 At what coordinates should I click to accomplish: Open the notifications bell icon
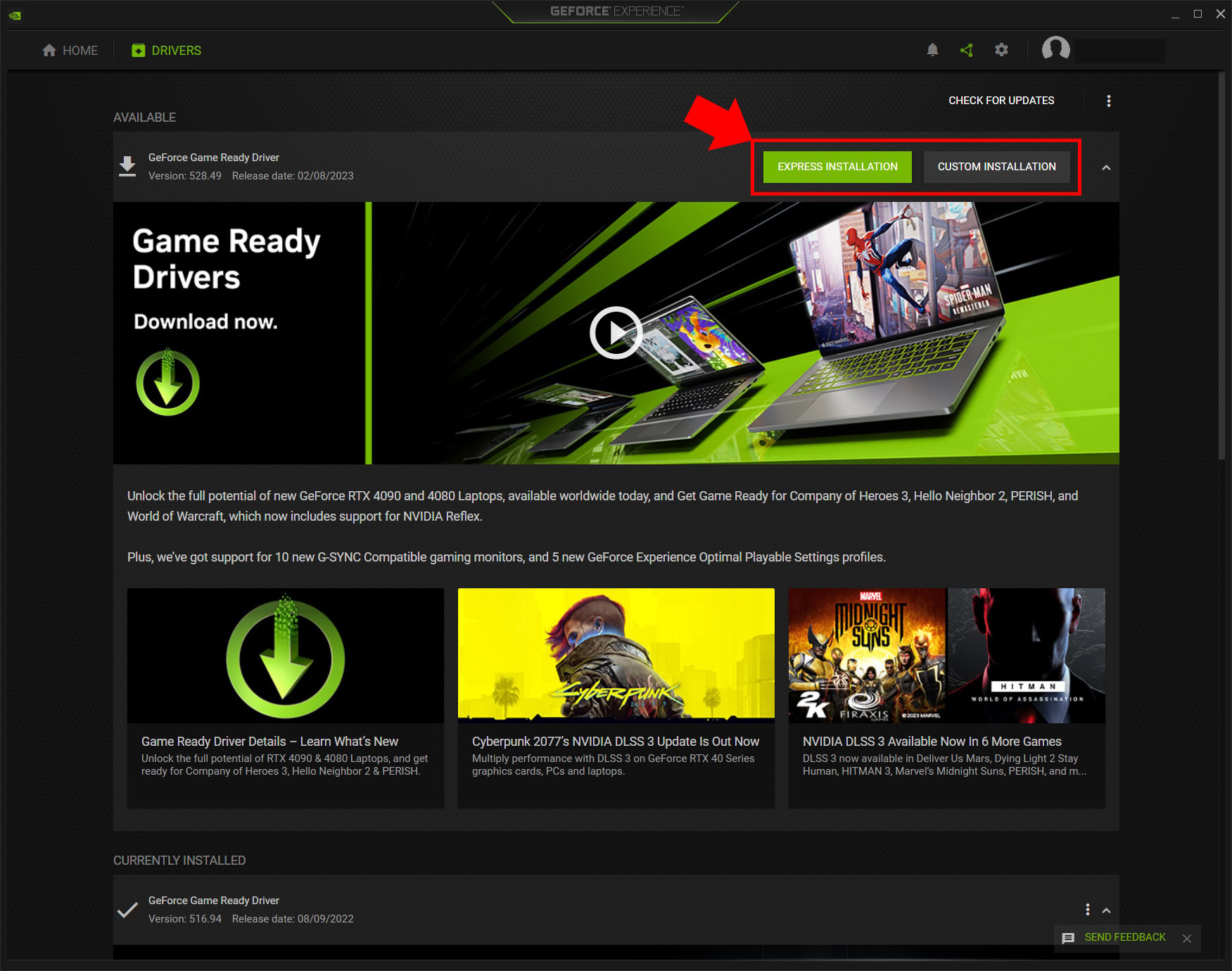pos(932,50)
